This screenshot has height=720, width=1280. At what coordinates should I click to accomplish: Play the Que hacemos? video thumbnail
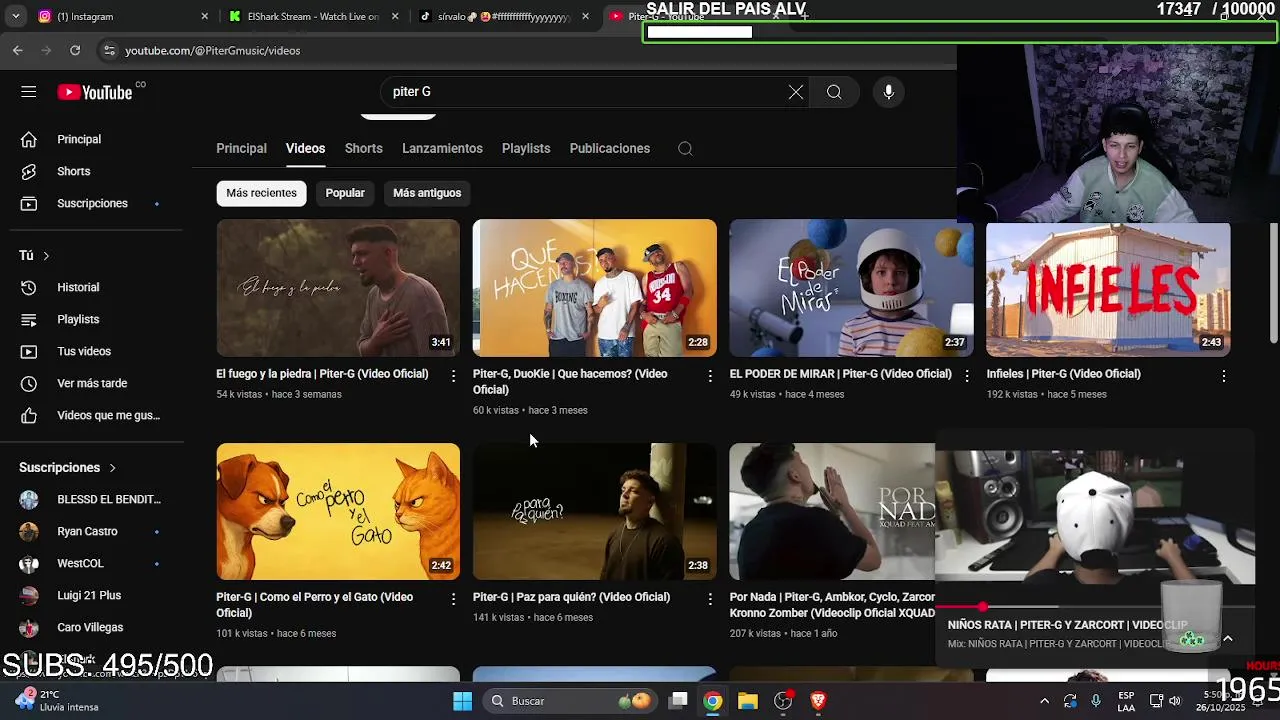pos(595,288)
